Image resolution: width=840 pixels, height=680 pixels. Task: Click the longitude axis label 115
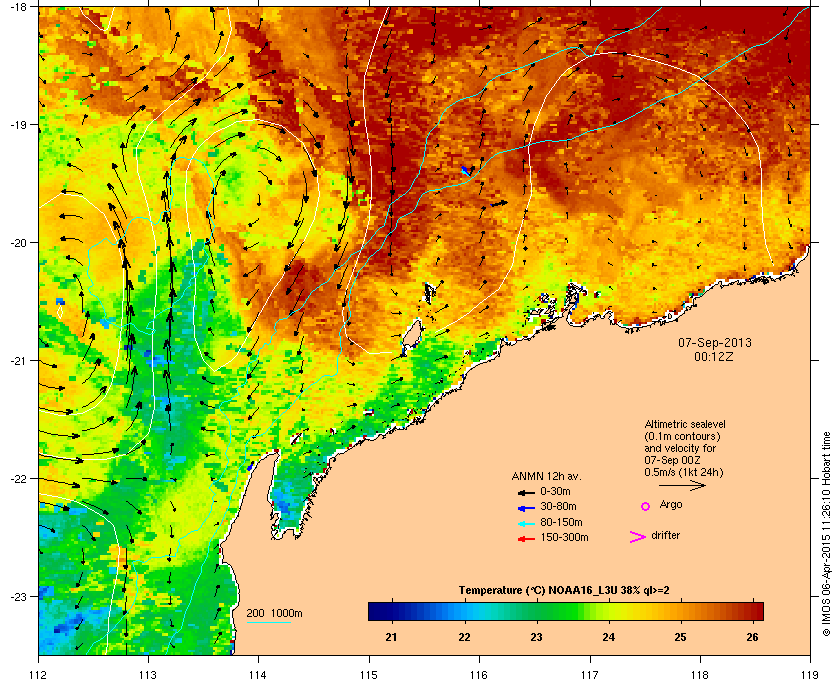[x=369, y=675]
